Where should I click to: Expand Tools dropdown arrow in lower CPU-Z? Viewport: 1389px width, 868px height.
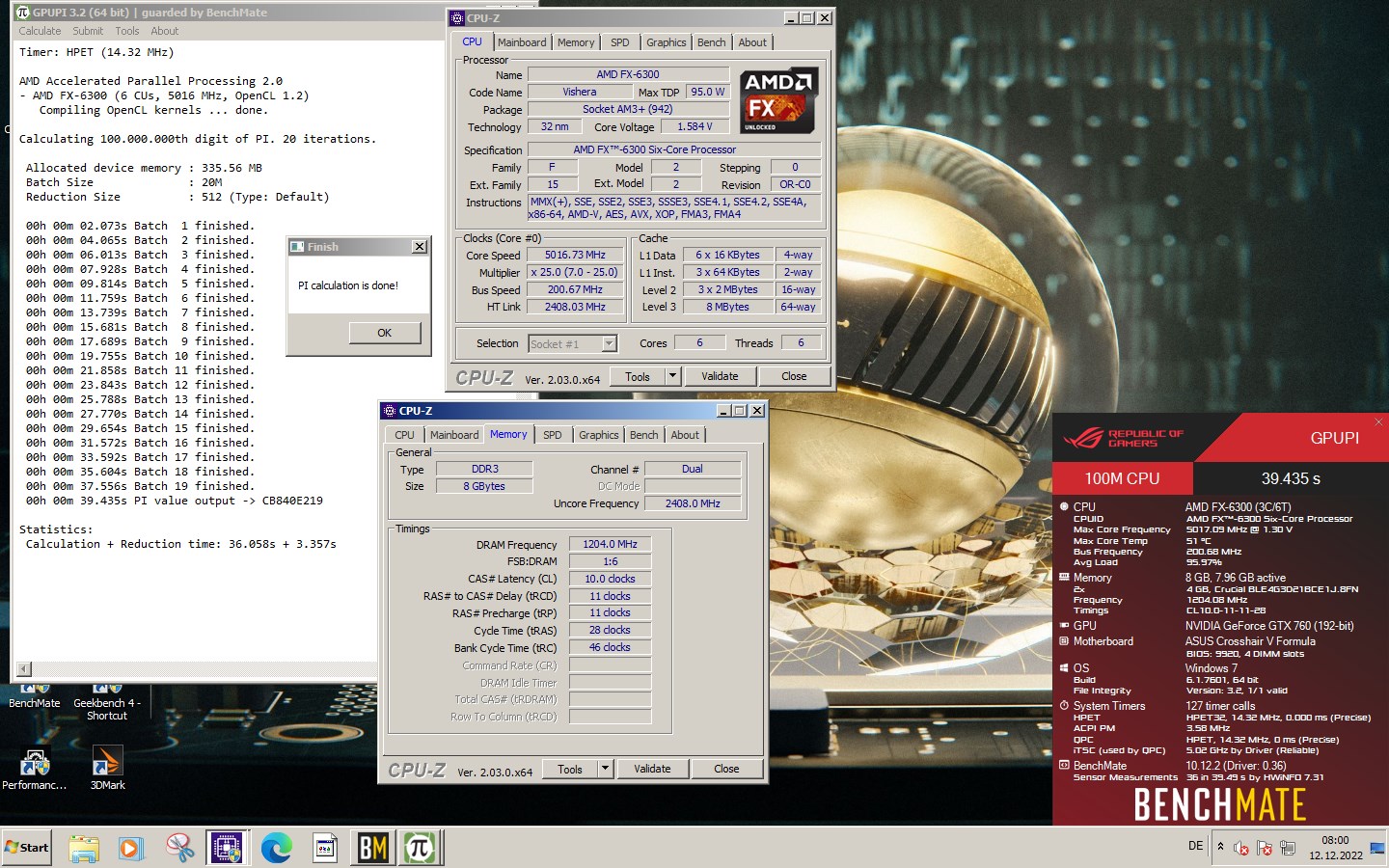[x=606, y=769]
